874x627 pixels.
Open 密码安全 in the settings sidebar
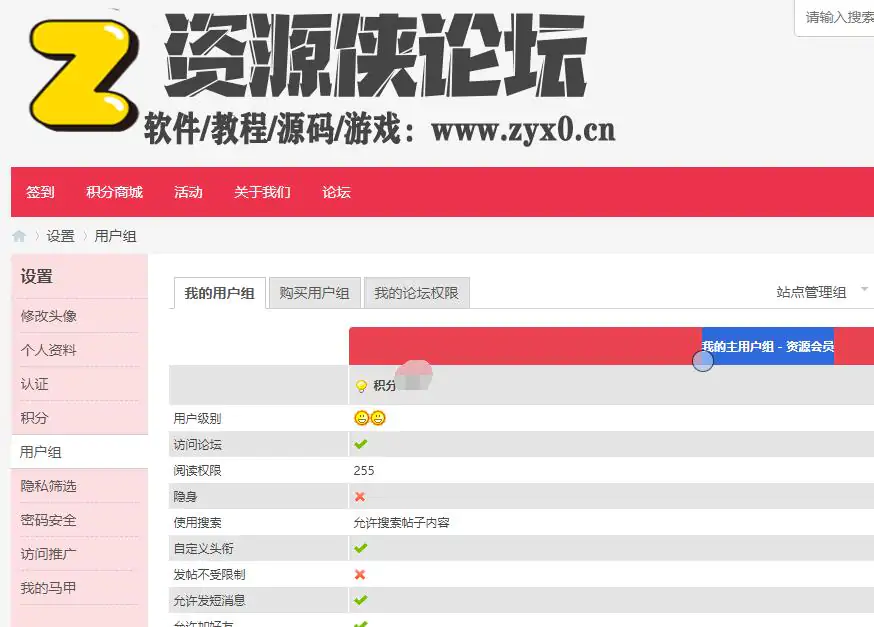point(48,520)
